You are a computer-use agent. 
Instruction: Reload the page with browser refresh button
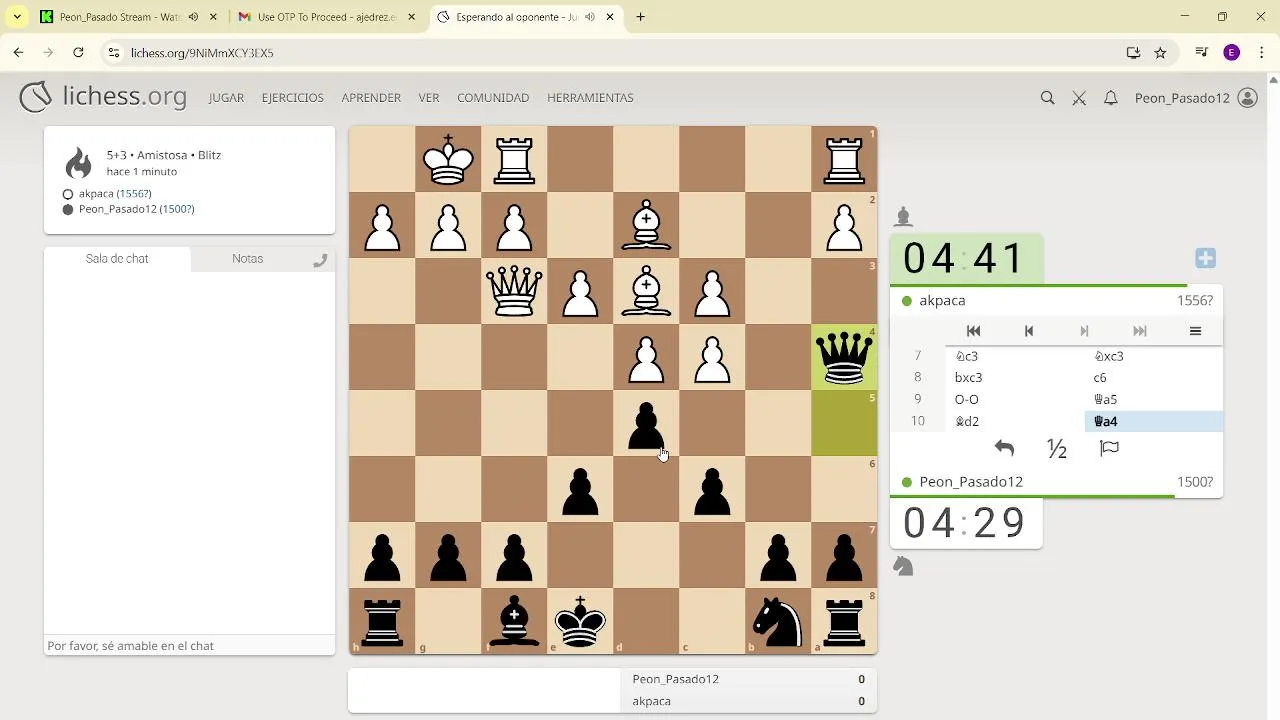click(78, 53)
